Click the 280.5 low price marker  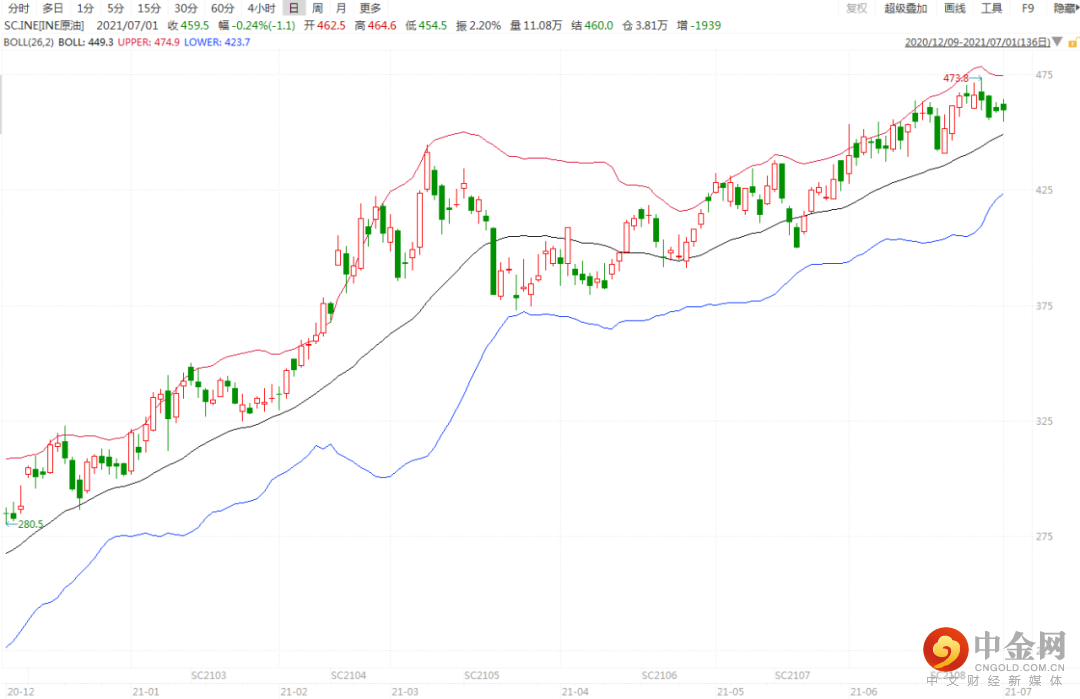(x=30, y=524)
